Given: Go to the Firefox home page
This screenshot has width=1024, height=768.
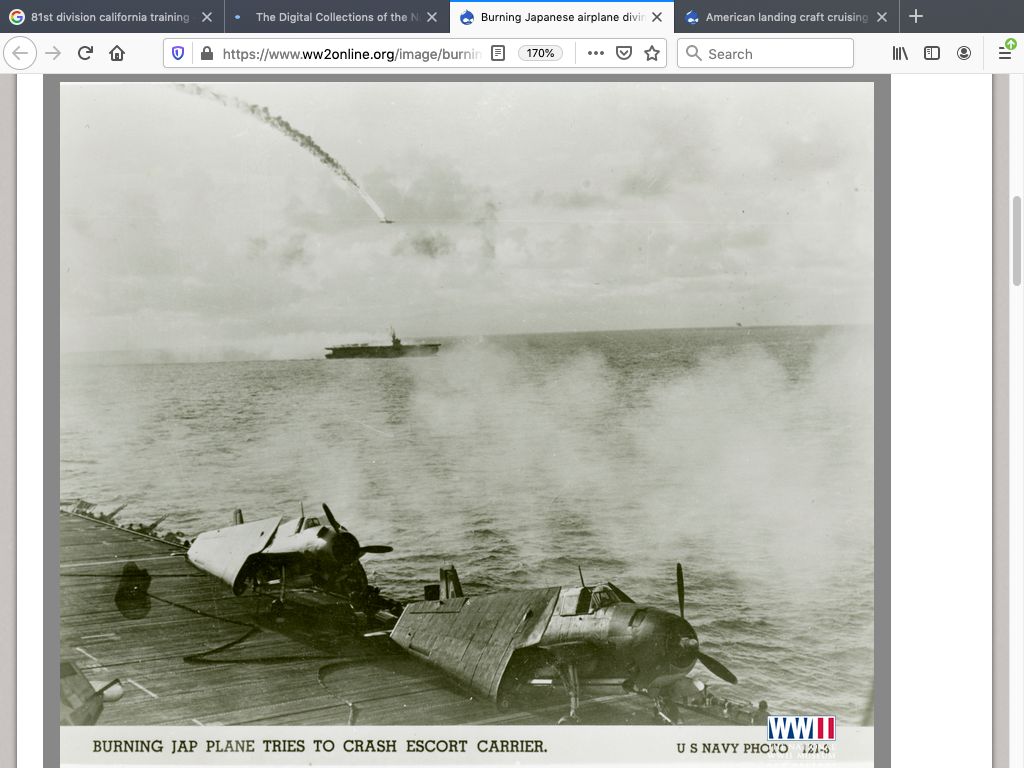Looking at the screenshot, I should point(117,54).
